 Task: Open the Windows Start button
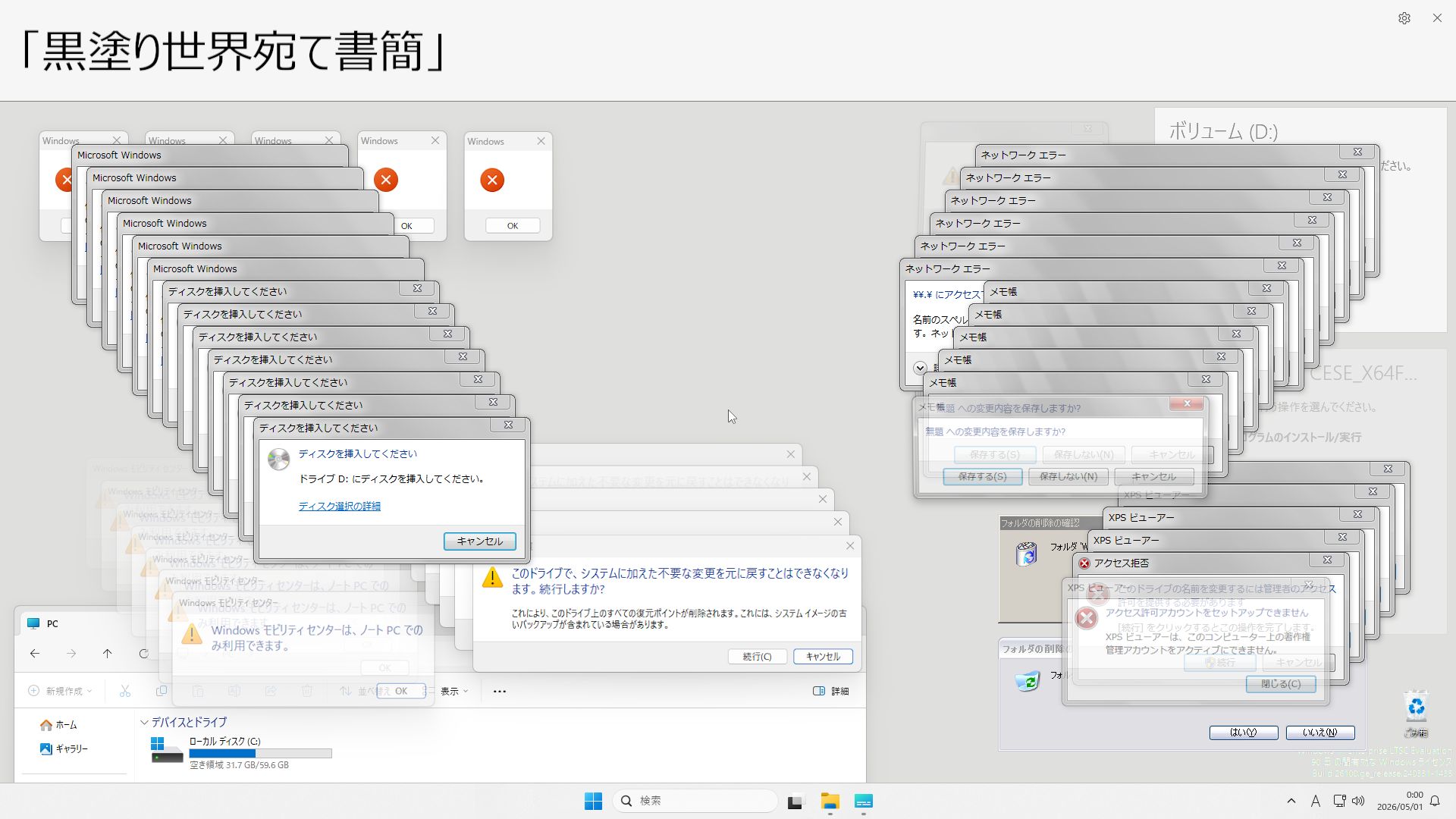pyautogui.click(x=593, y=801)
